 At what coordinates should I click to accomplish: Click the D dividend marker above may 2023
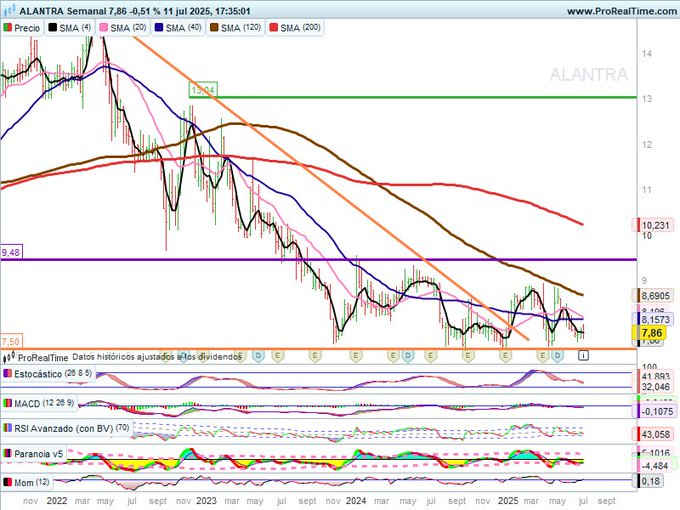pos(258,356)
